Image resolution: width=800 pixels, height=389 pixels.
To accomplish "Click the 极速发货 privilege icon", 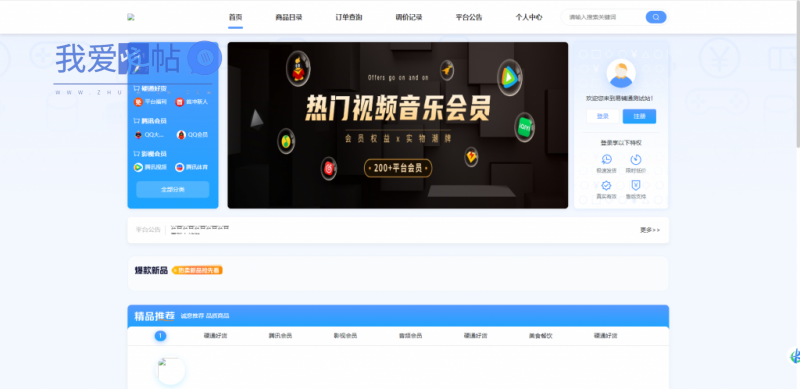I will pyautogui.click(x=606, y=159).
